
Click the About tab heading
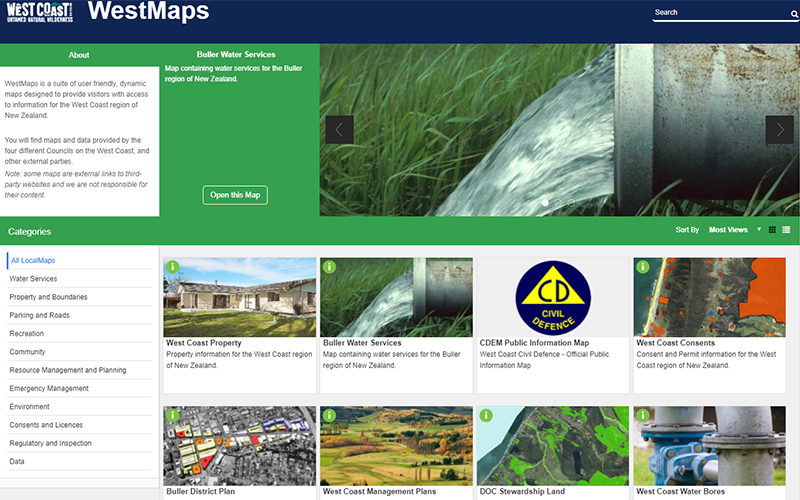[79, 55]
